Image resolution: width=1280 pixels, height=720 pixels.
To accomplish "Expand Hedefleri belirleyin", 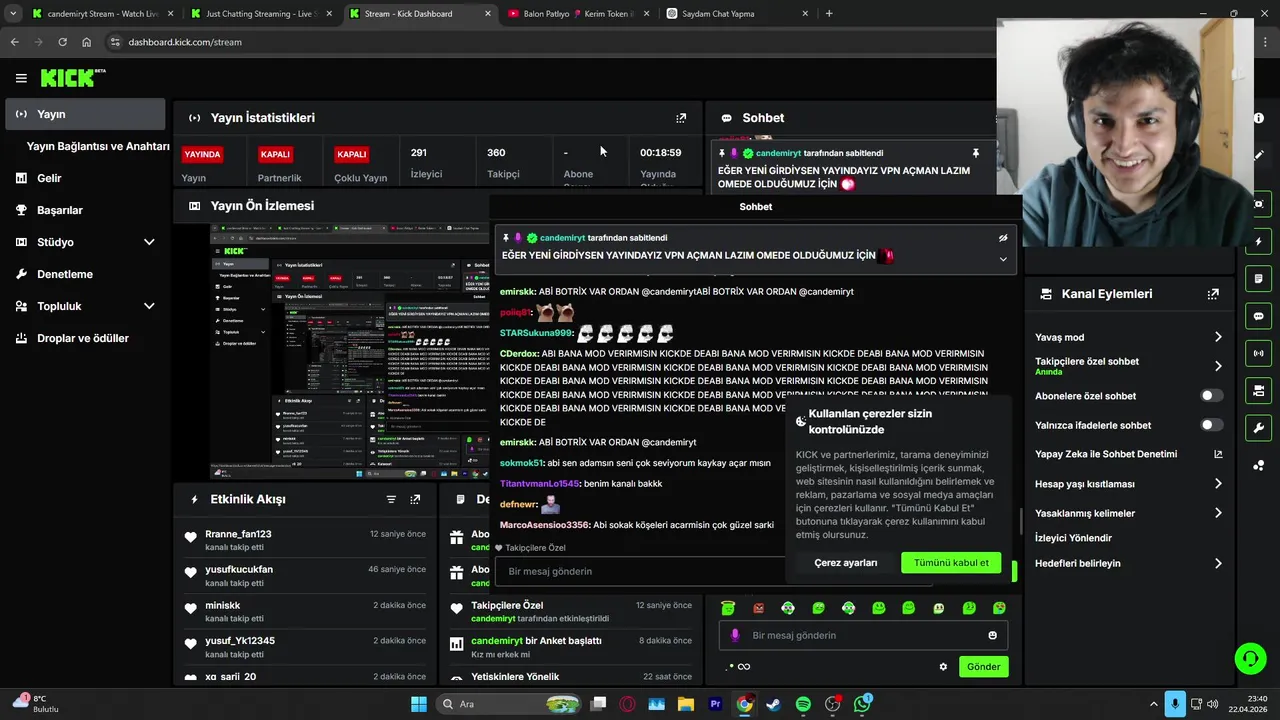I will click(1218, 563).
